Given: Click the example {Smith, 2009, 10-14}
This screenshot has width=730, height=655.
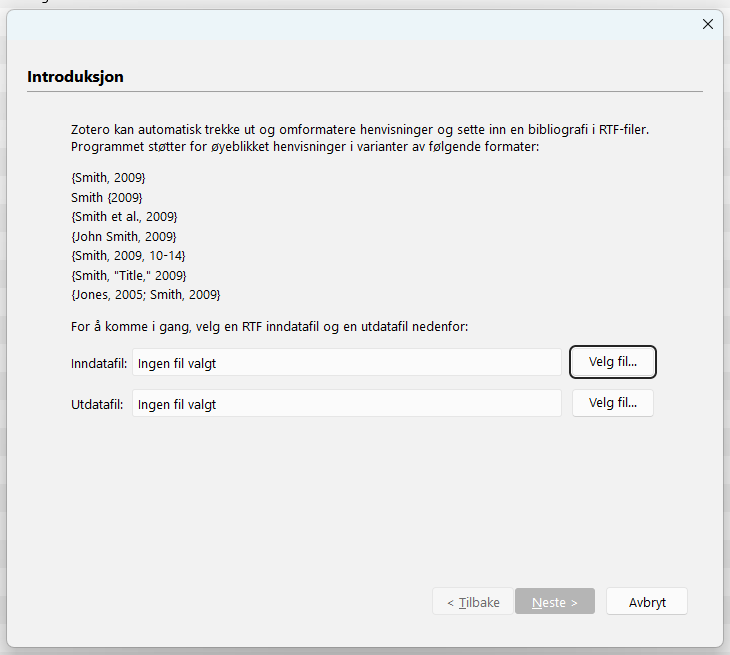Looking at the screenshot, I should tap(128, 256).
